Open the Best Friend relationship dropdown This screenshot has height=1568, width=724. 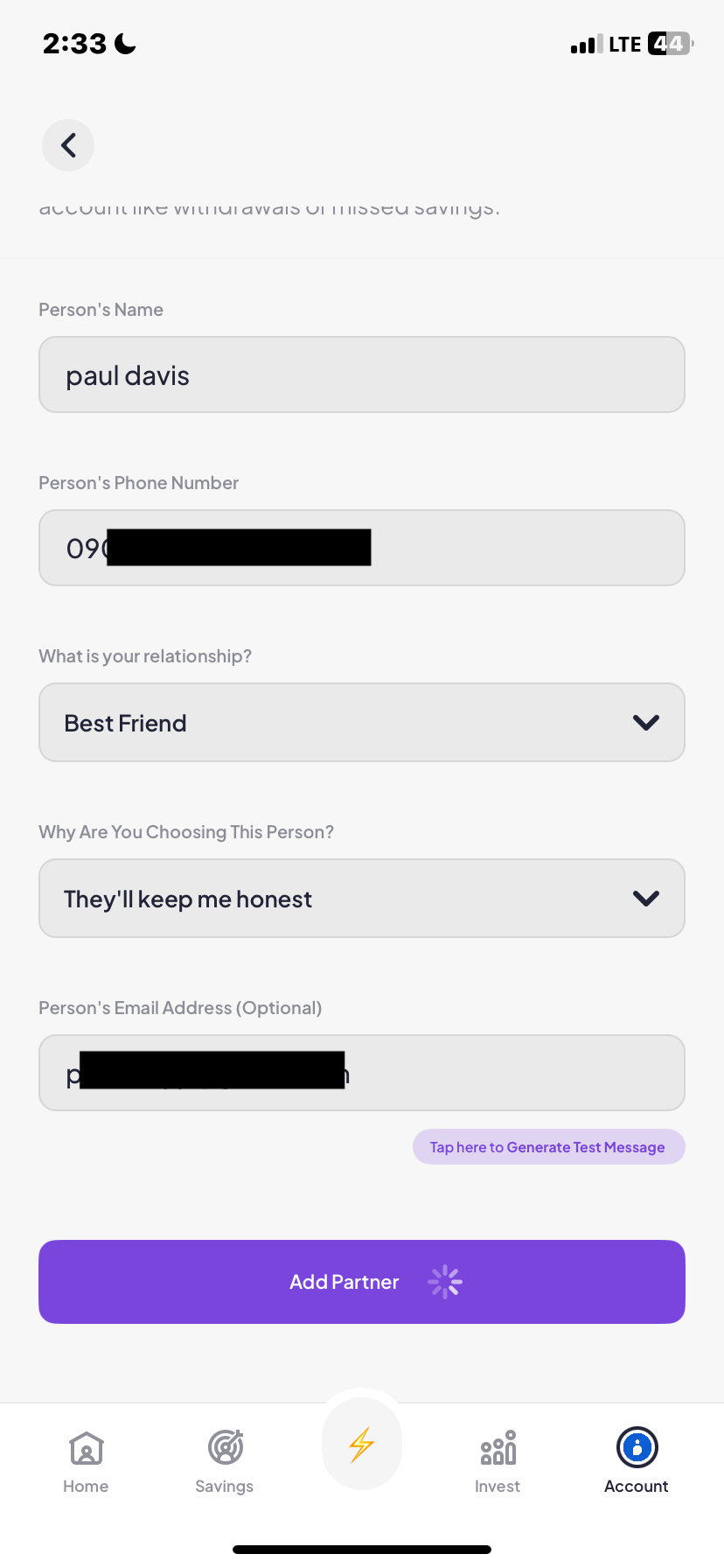(350, 723)
